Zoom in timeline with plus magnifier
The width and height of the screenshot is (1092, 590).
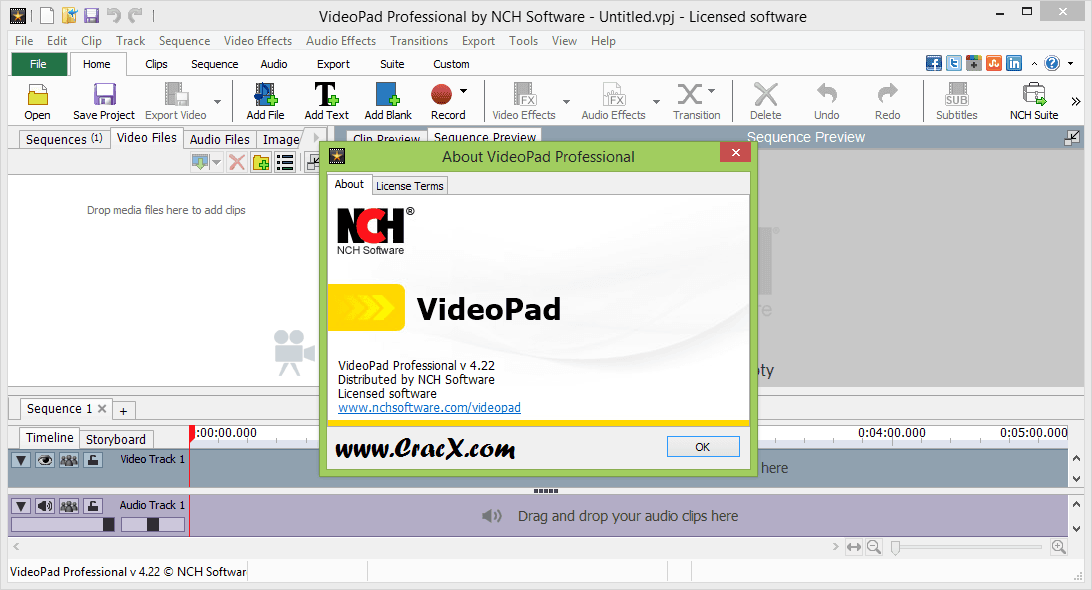[1059, 547]
